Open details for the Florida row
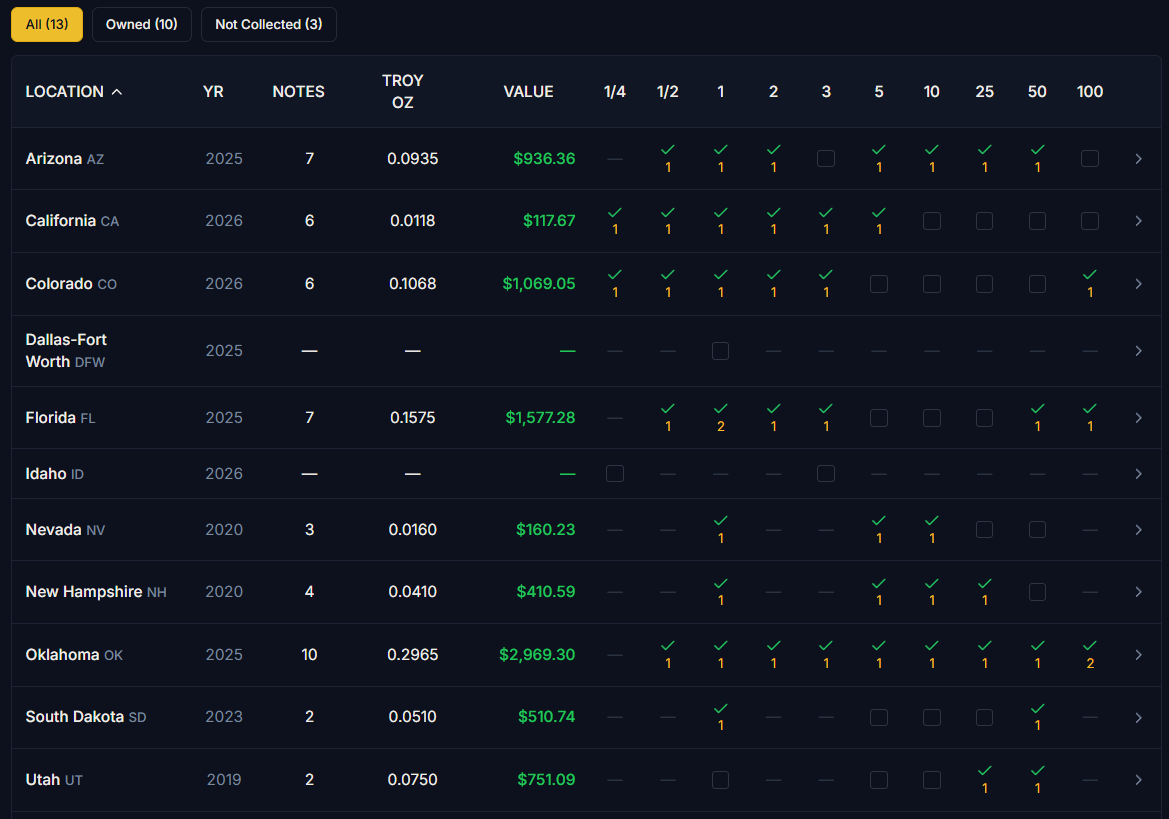 1138,417
